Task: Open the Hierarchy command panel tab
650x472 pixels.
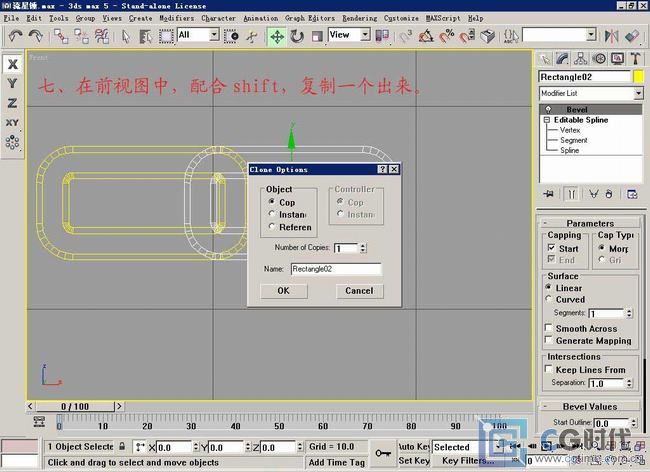Action: click(580, 59)
